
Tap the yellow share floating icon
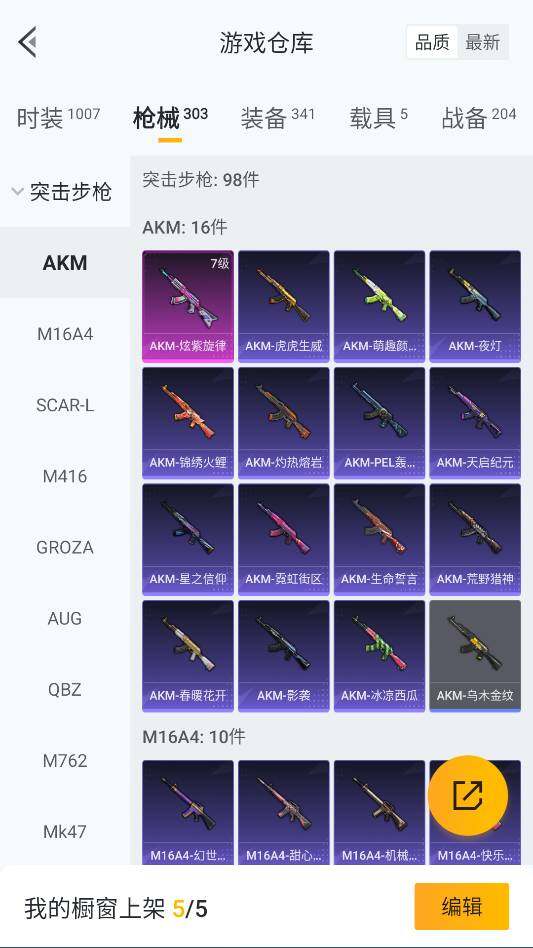point(468,795)
